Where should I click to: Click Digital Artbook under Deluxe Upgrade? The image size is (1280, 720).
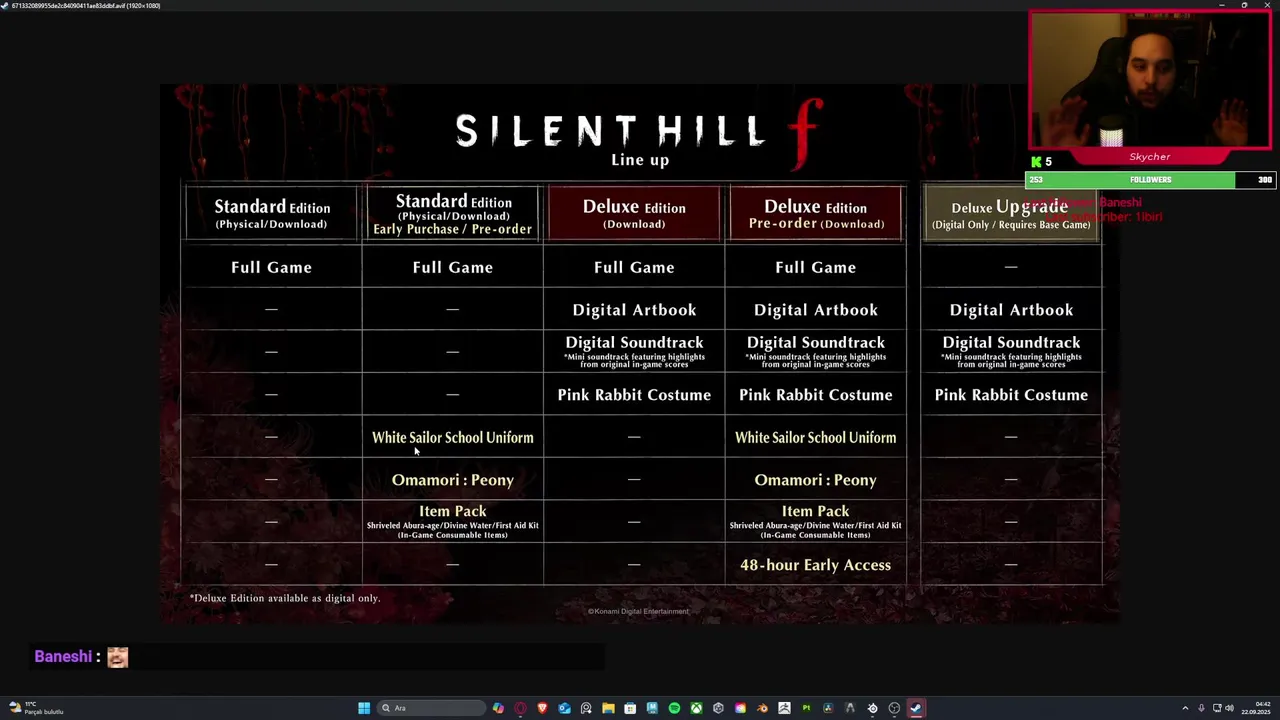[1011, 310]
